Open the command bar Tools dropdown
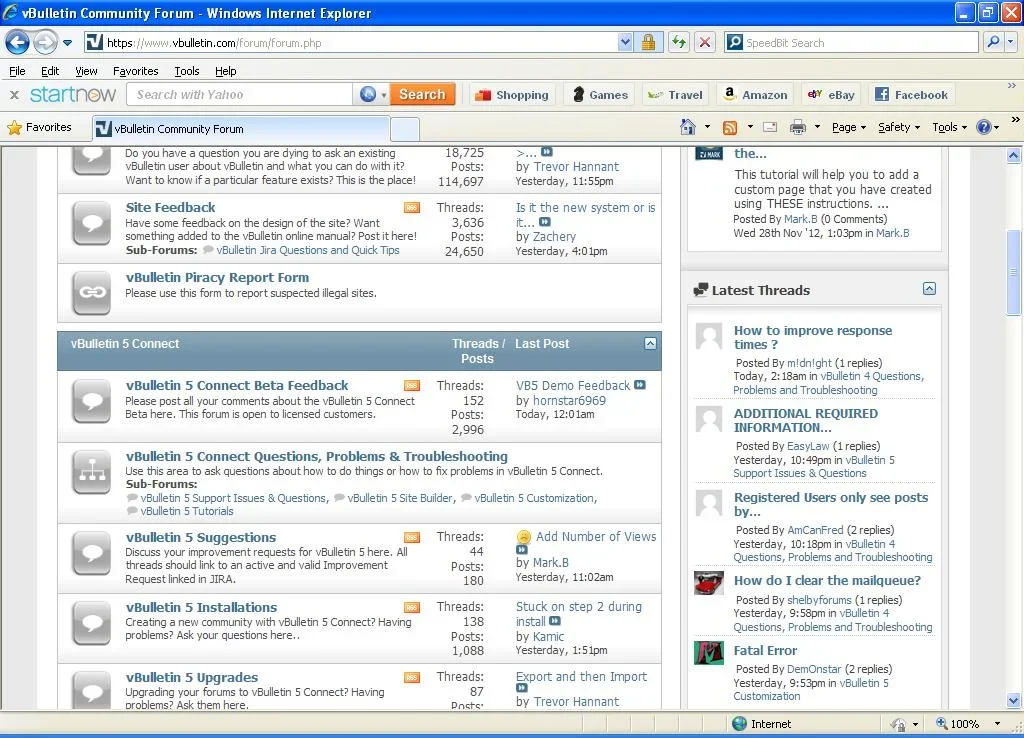This screenshot has height=738, width=1024. tap(949, 127)
